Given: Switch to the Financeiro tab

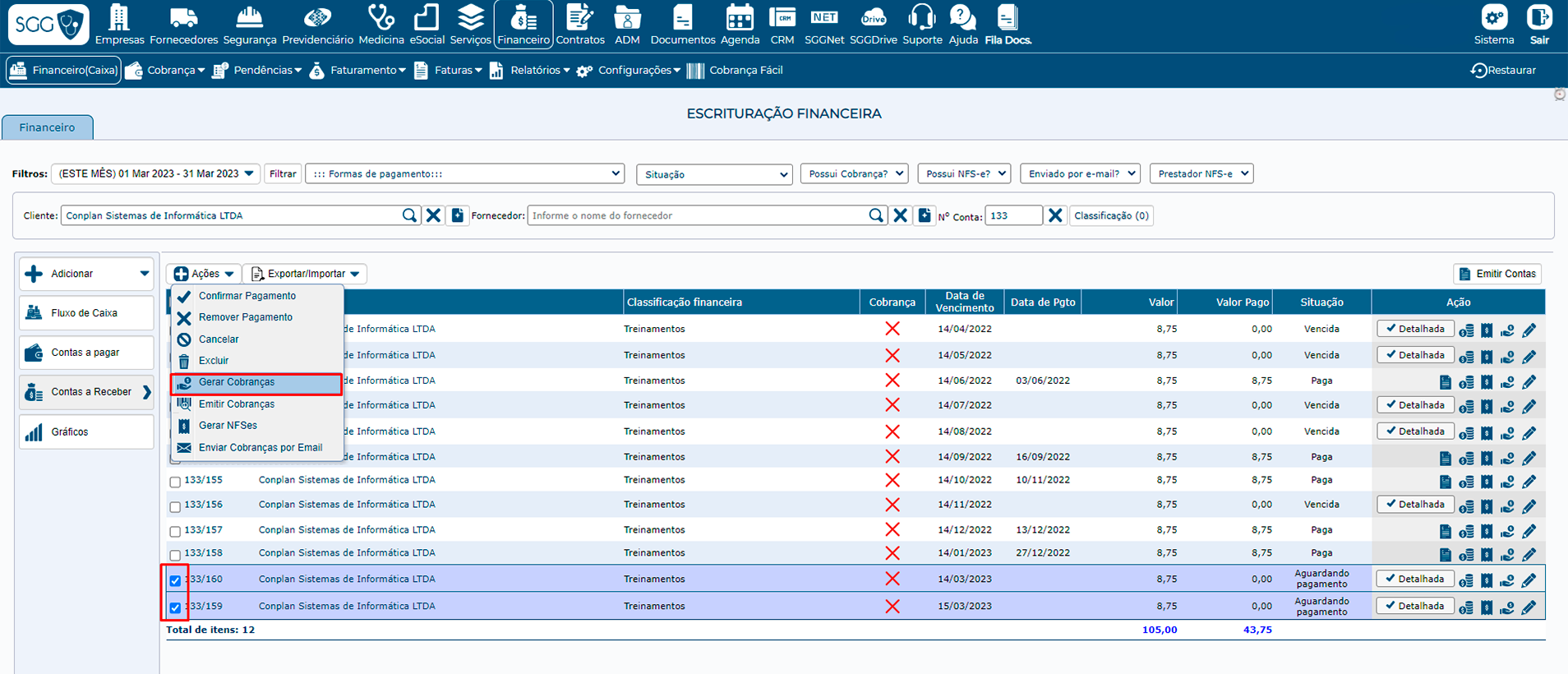Looking at the screenshot, I should (47, 127).
